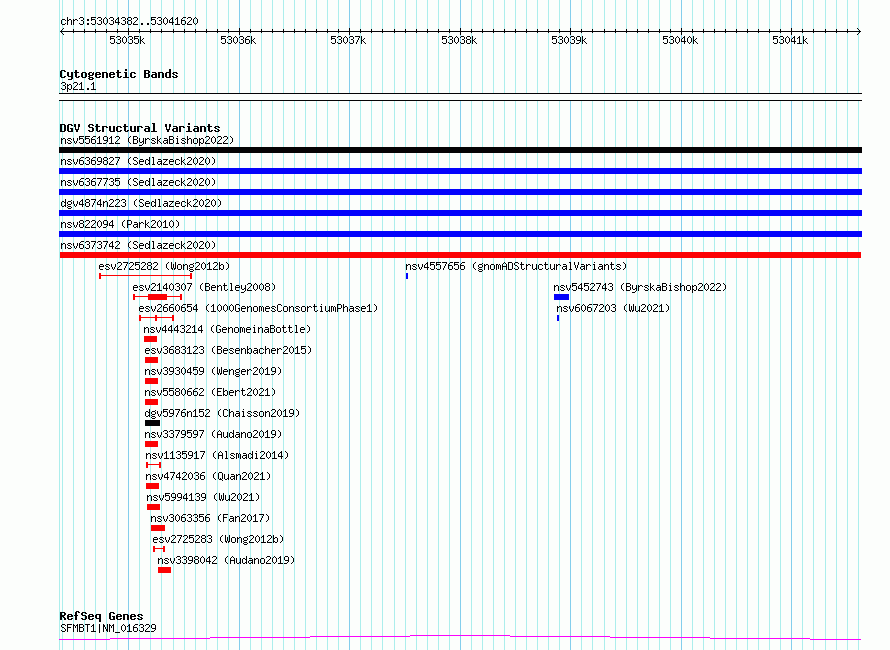Click the RefSeq Genes track title

pos(101,616)
